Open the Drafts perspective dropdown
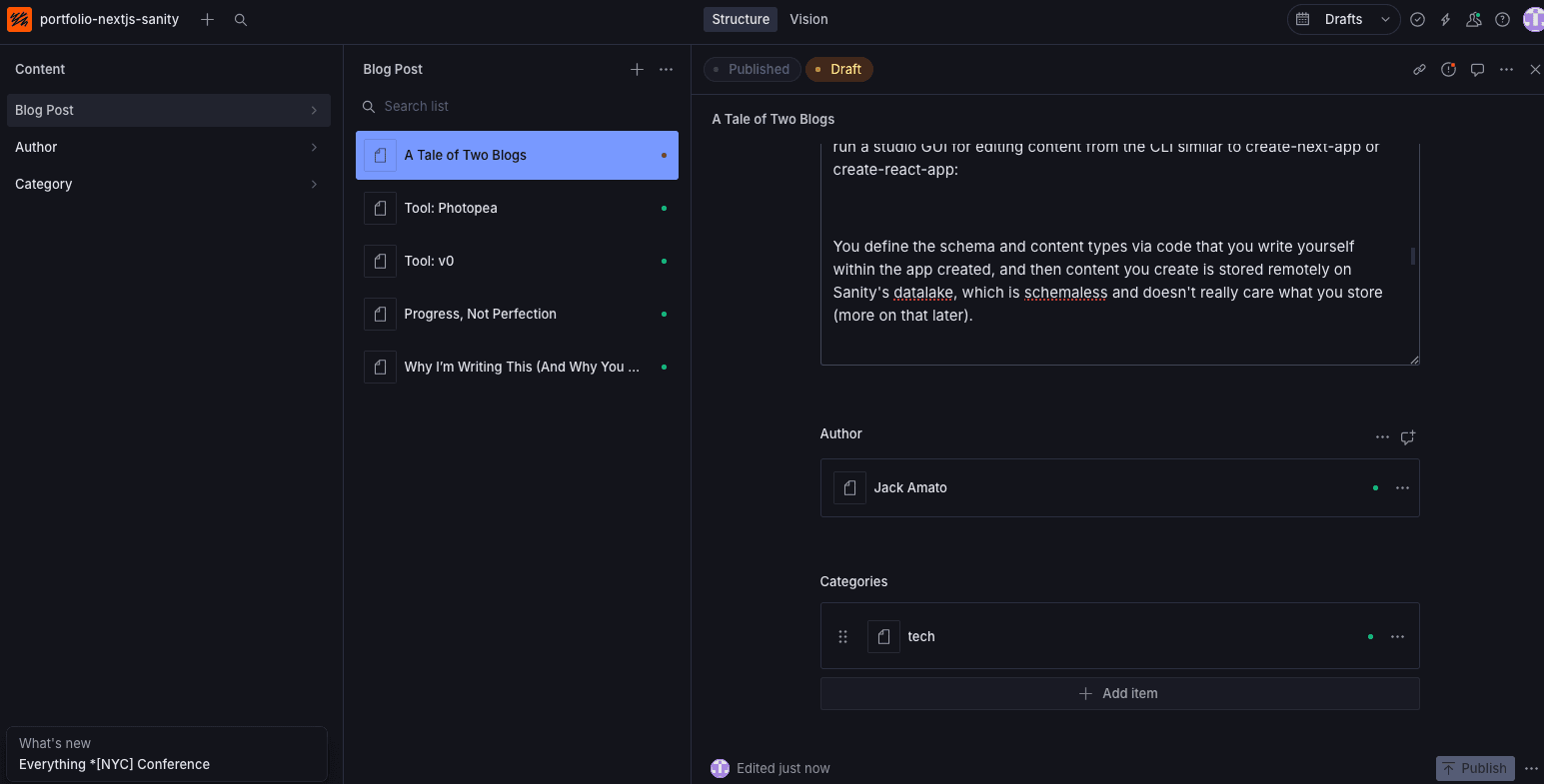 1343,20
